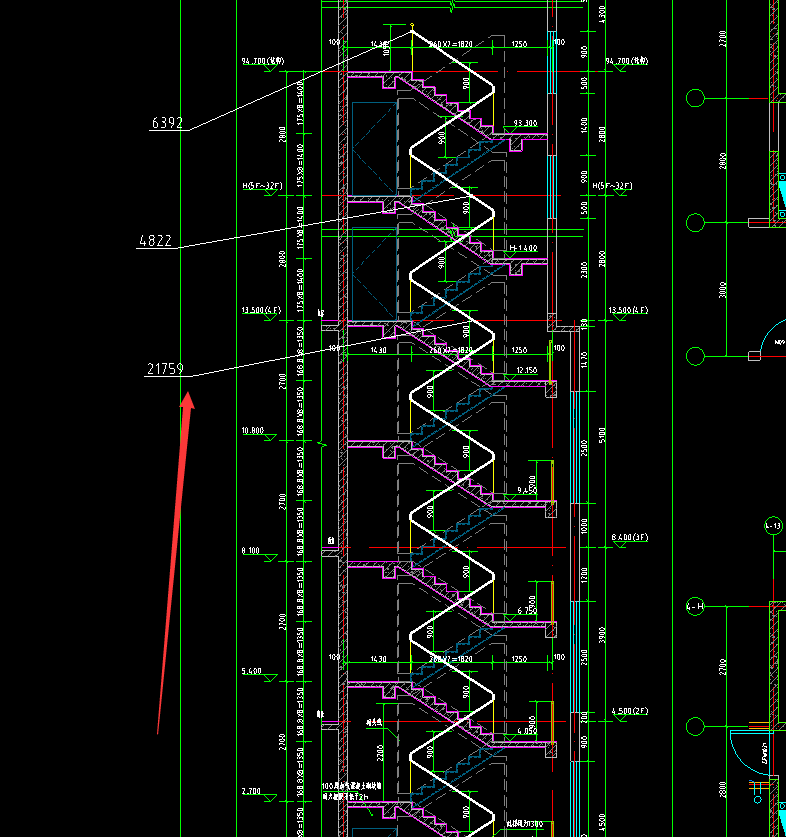Click the H(5F~32F) label left of stairwell
Viewport: 786px width, 837px height.
pos(262,186)
